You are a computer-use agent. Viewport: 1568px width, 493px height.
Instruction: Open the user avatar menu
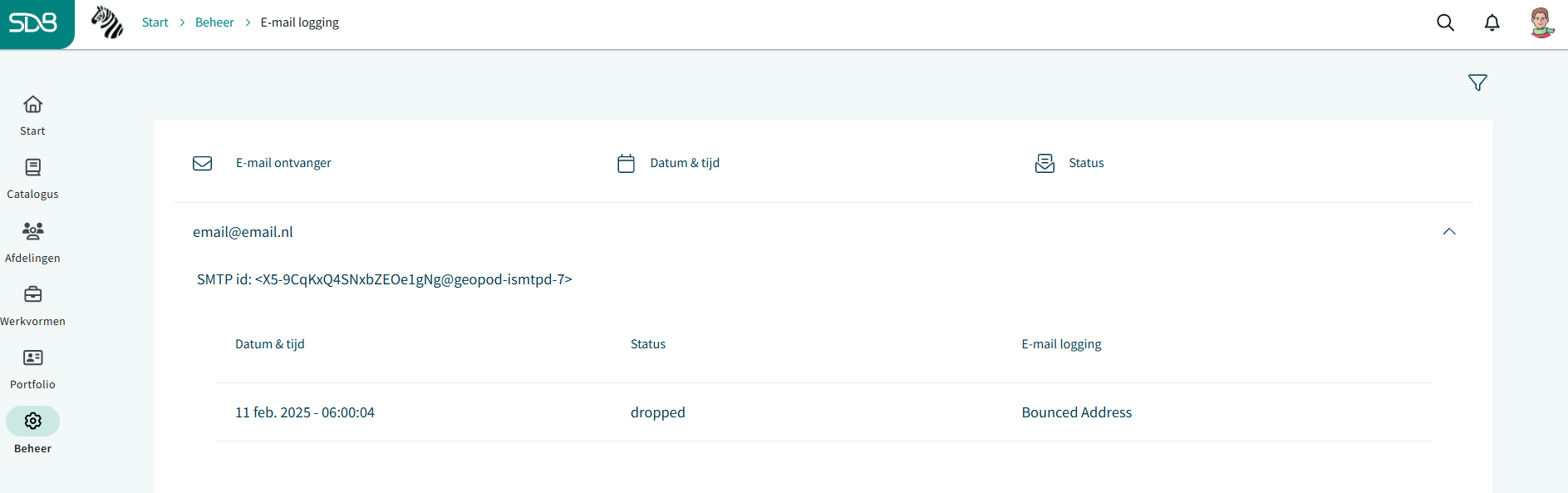click(x=1541, y=22)
